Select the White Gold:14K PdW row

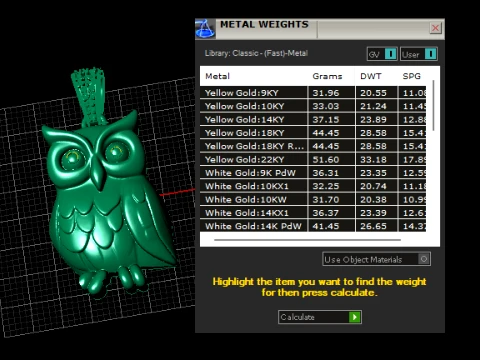coord(313,226)
